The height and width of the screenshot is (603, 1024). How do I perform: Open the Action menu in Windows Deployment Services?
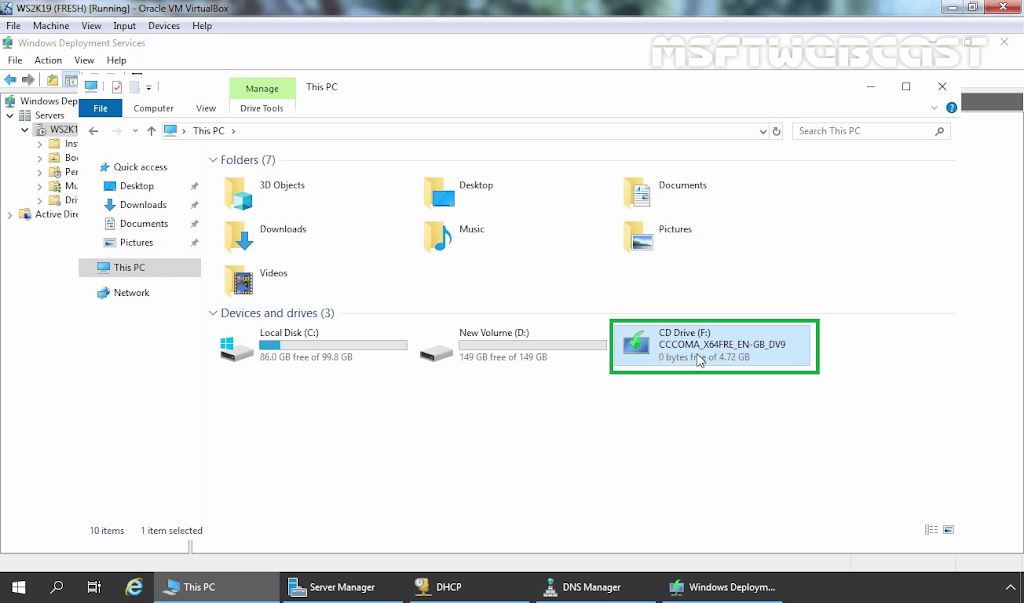pos(48,60)
